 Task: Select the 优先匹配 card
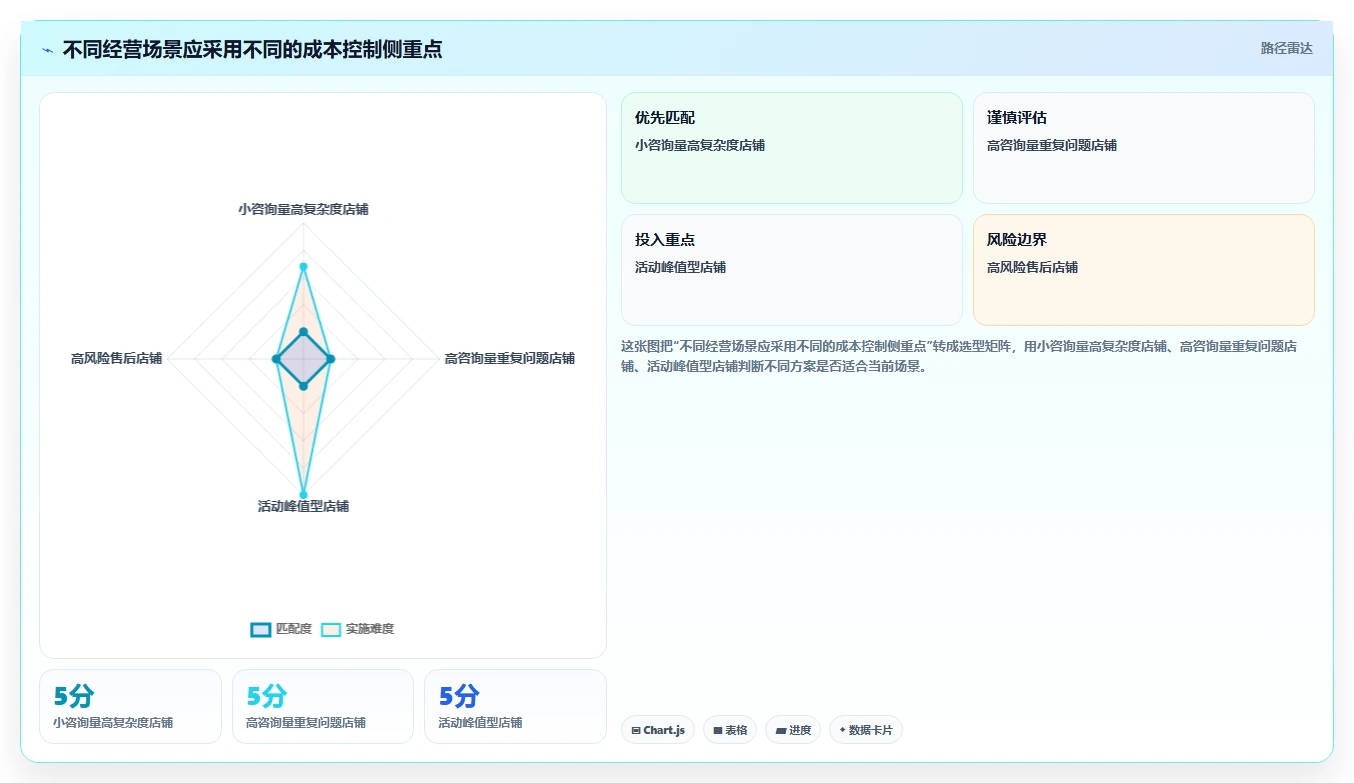[791, 148]
